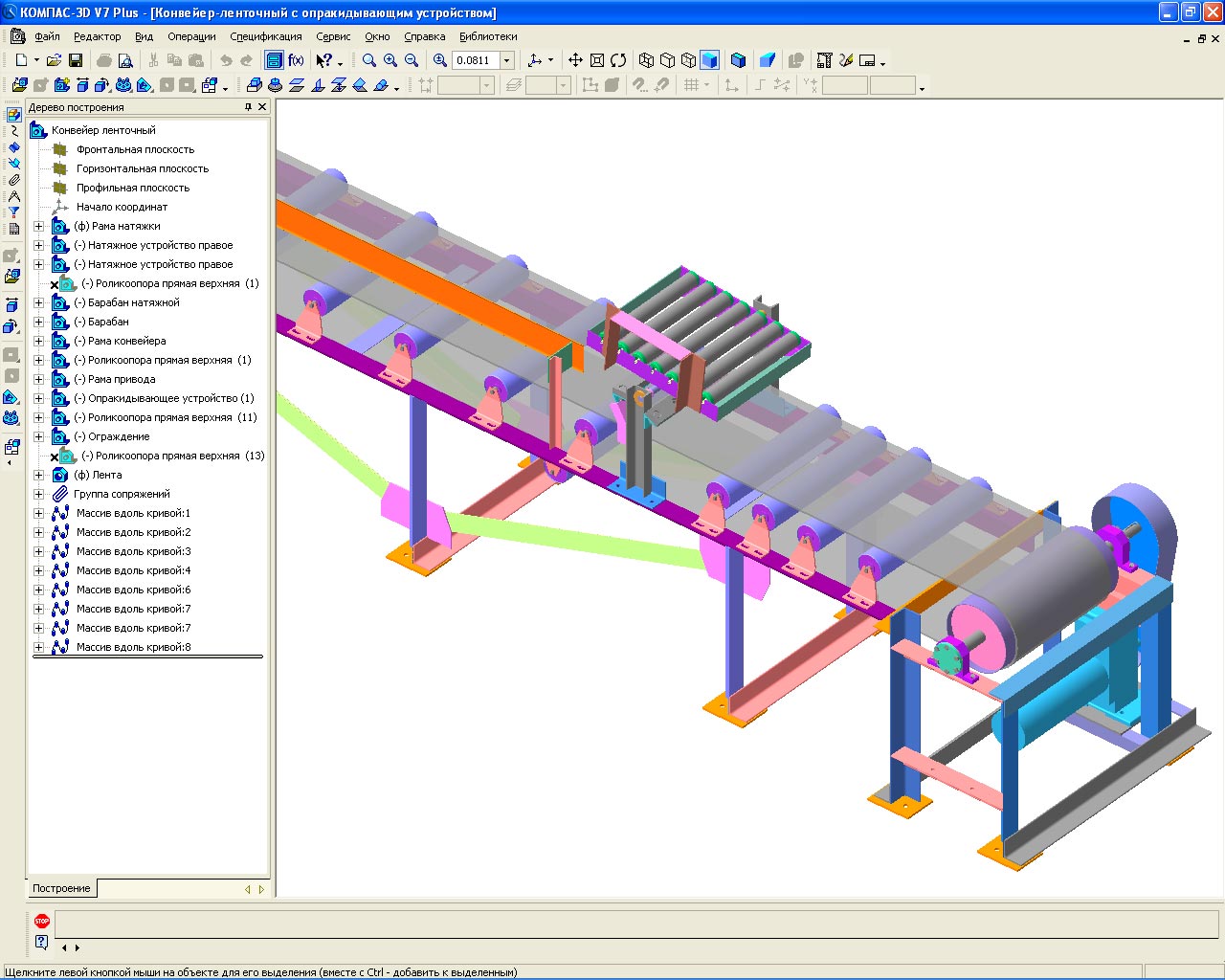Open Print Preview from the toolbar
The height and width of the screenshot is (980, 1225).
125,60
